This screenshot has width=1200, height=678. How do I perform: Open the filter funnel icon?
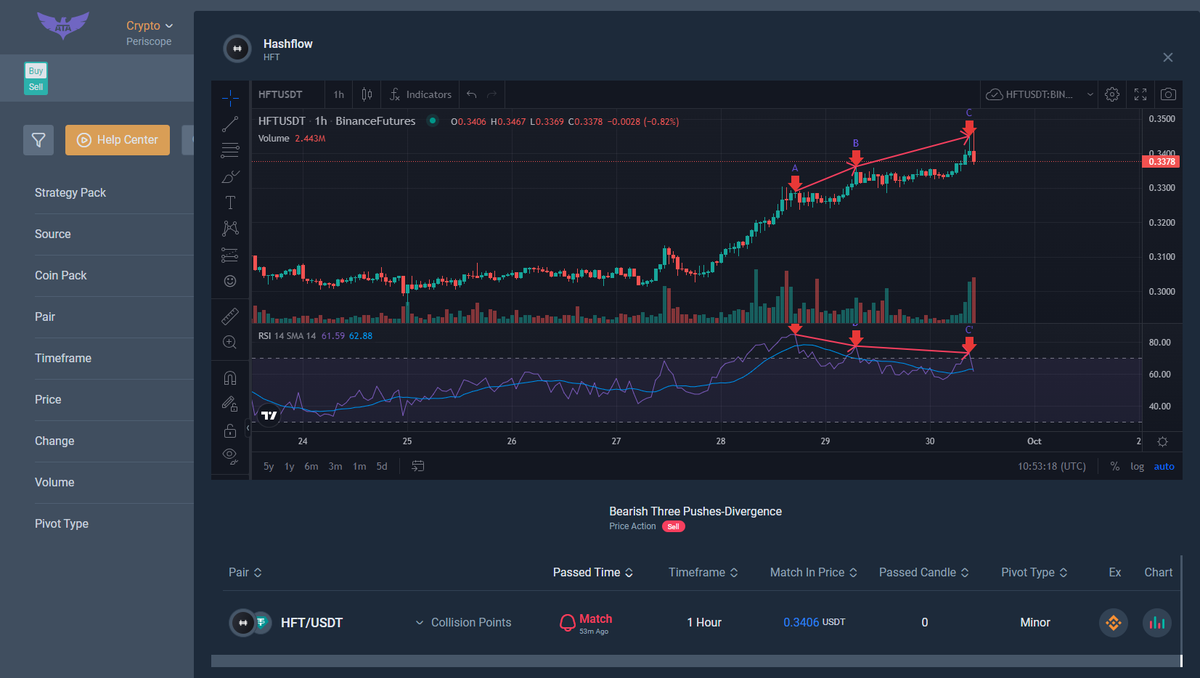(38, 140)
